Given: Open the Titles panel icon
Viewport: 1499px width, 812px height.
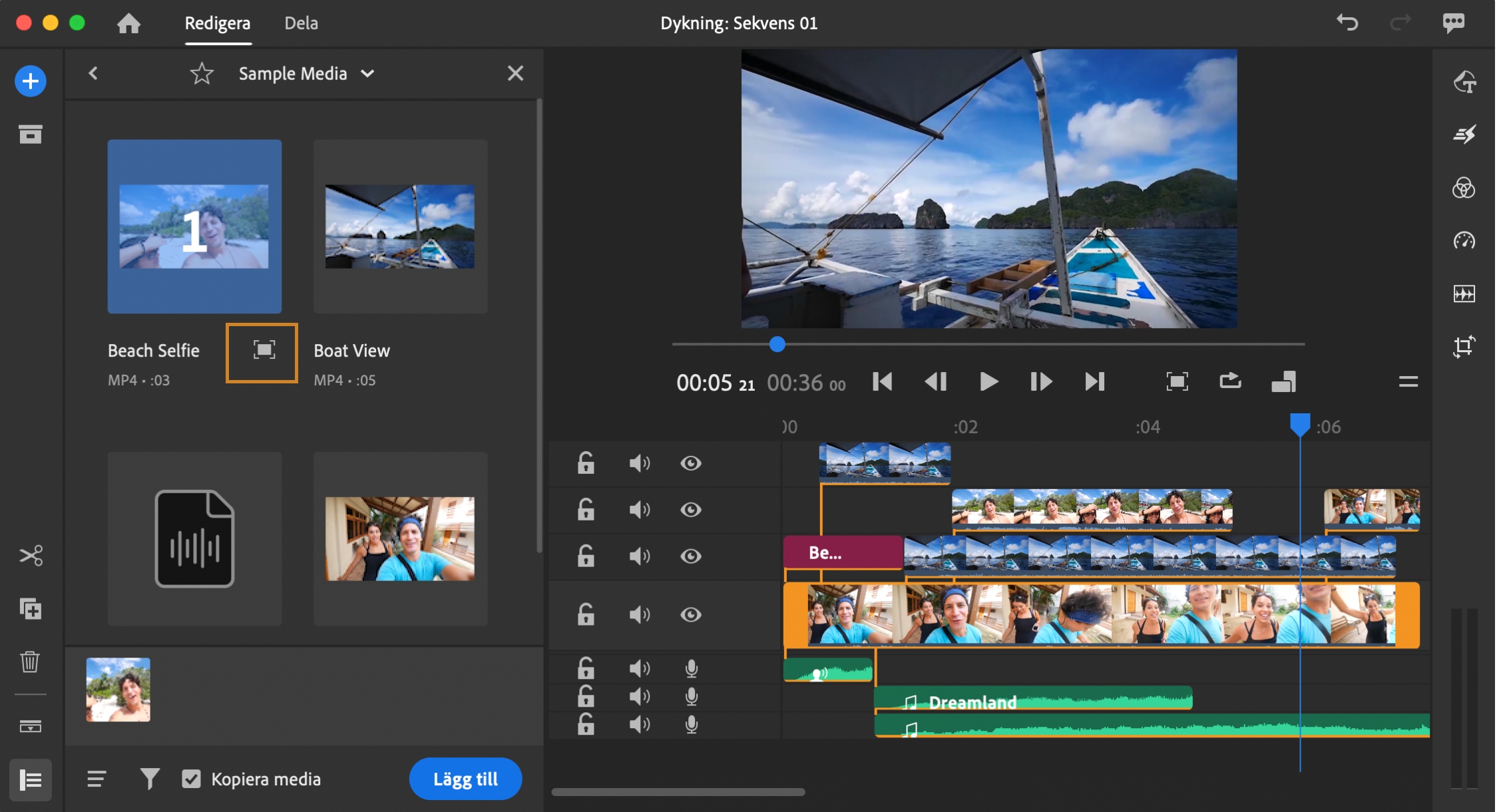Looking at the screenshot, I should point(1463,82).
